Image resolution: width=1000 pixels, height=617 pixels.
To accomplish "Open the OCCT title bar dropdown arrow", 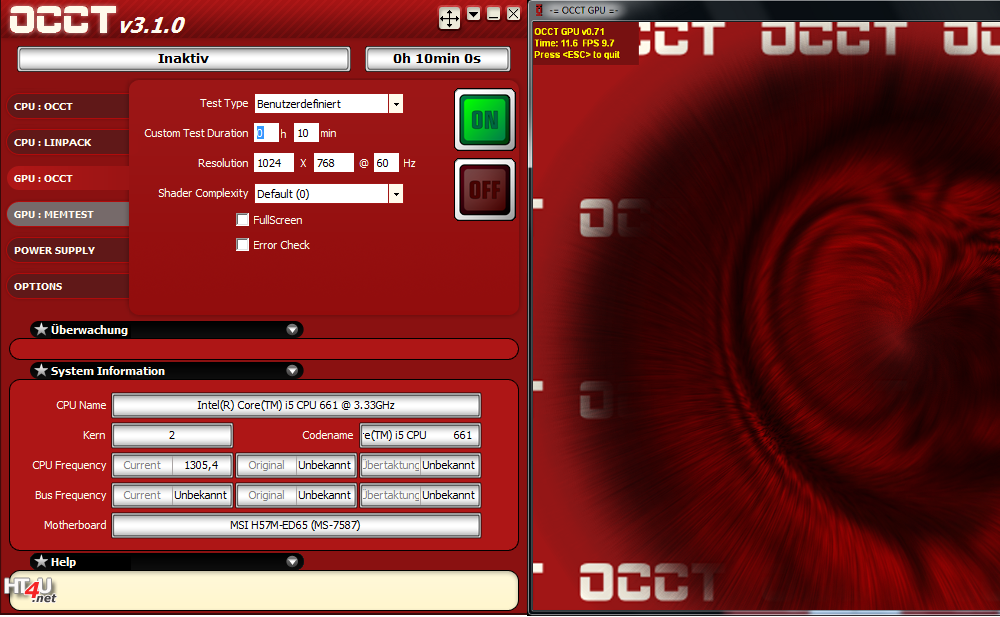I will click(x=473, y=14).
